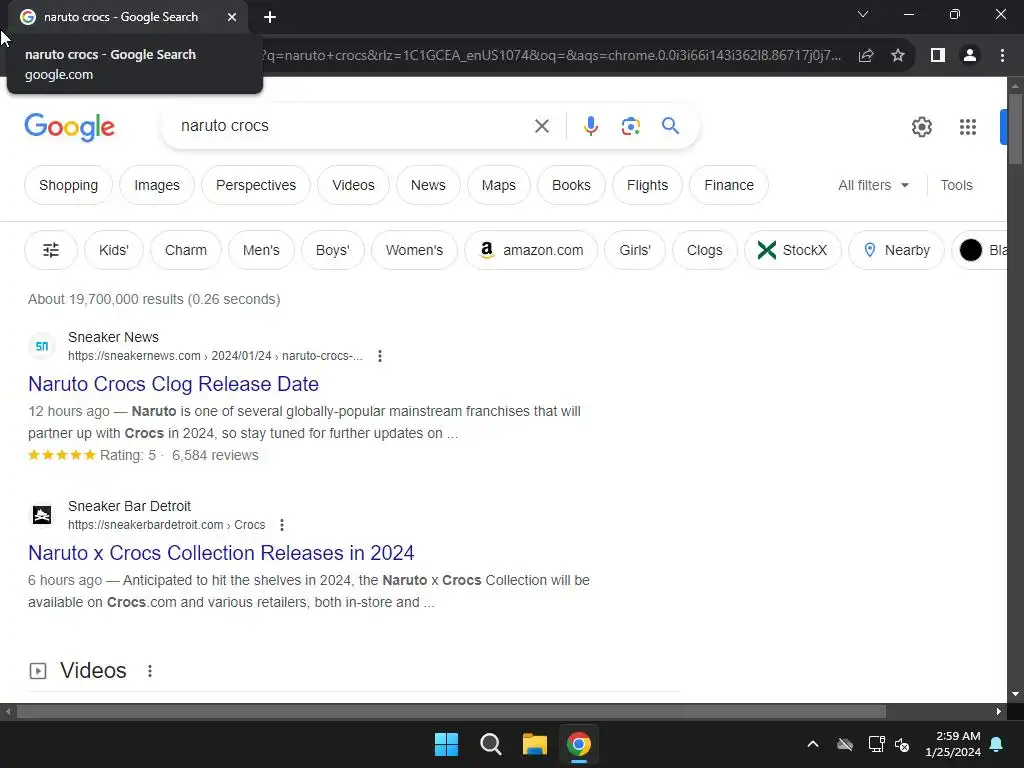Apply the Girls' filter chip

(x=635, y=250)
